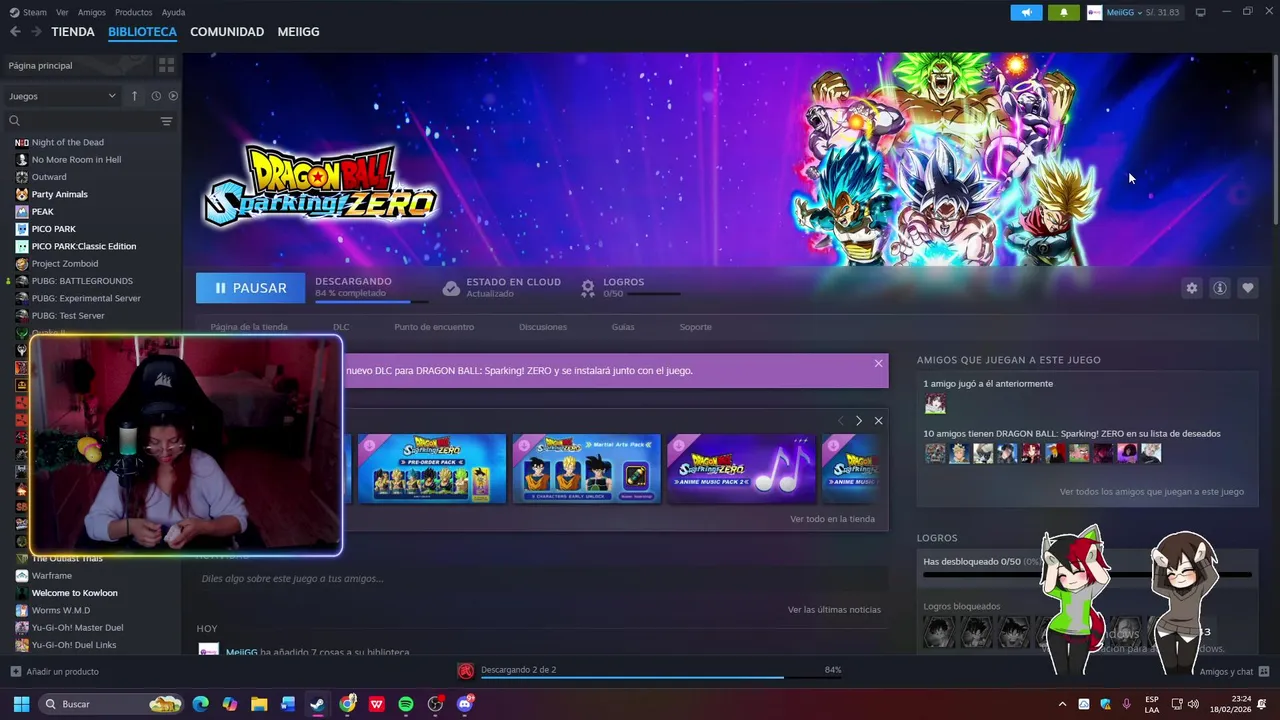Open the Games collection dropdown

[62, 96]
